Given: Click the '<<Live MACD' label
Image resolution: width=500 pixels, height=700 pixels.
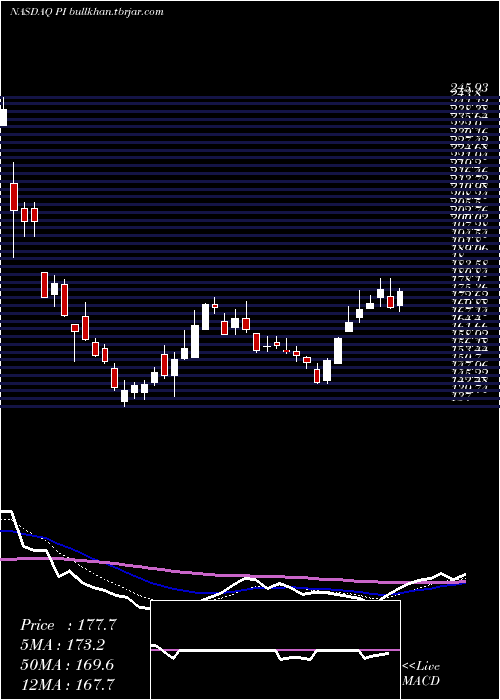Looking at the screenshot, I should 421,674.
